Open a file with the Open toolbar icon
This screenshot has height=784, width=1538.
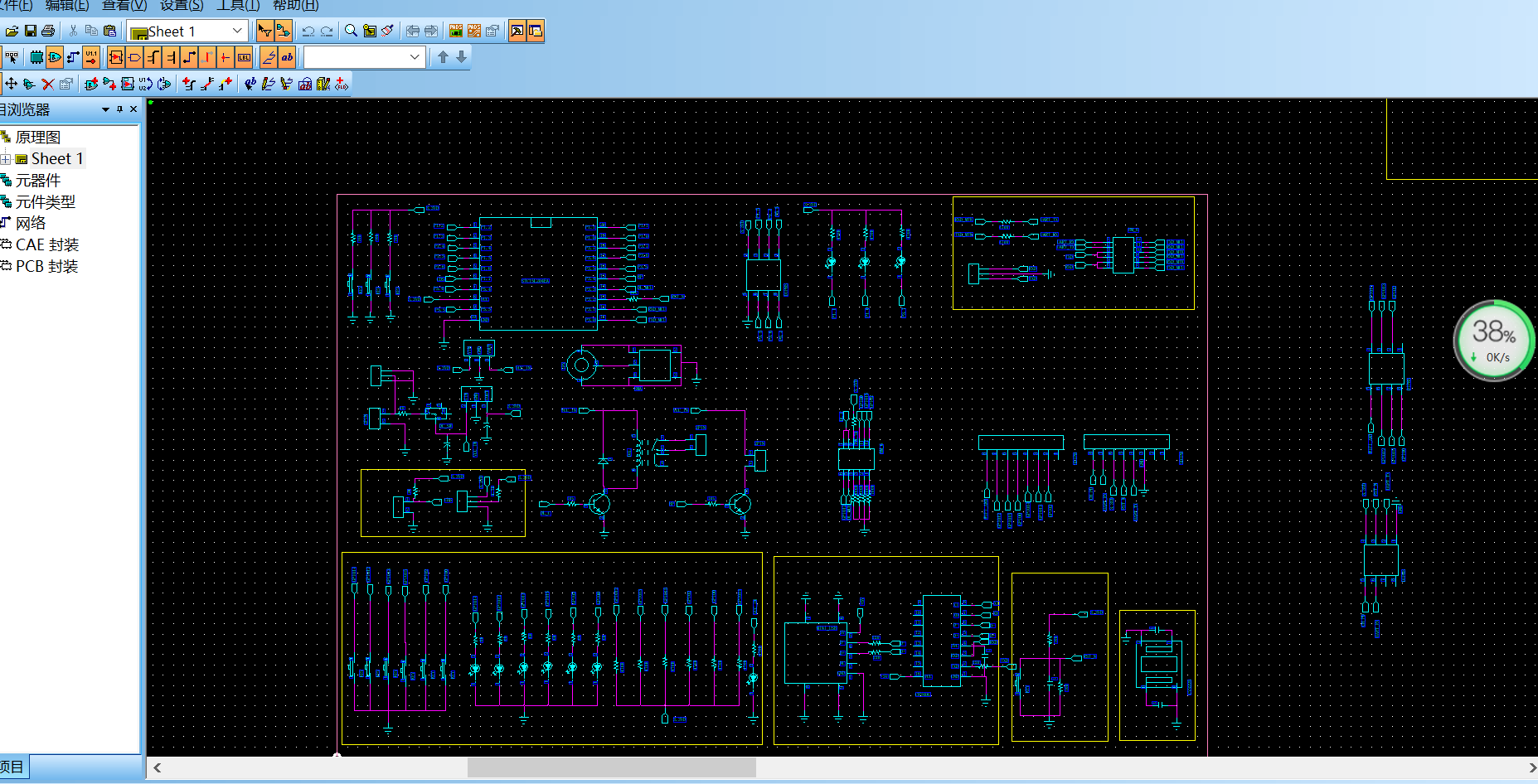[x=12, y=31]
